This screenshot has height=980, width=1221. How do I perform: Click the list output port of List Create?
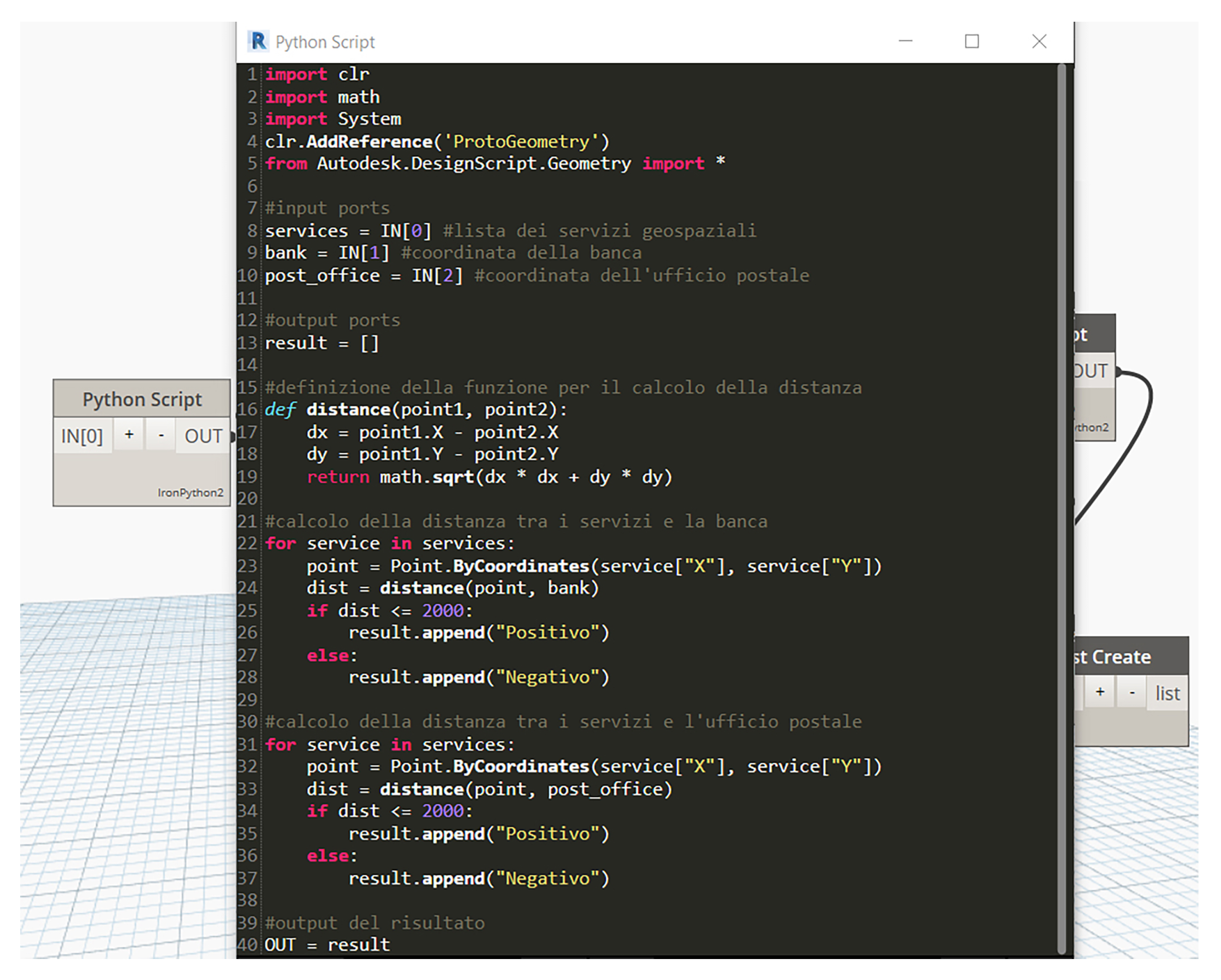[1167, 693]
